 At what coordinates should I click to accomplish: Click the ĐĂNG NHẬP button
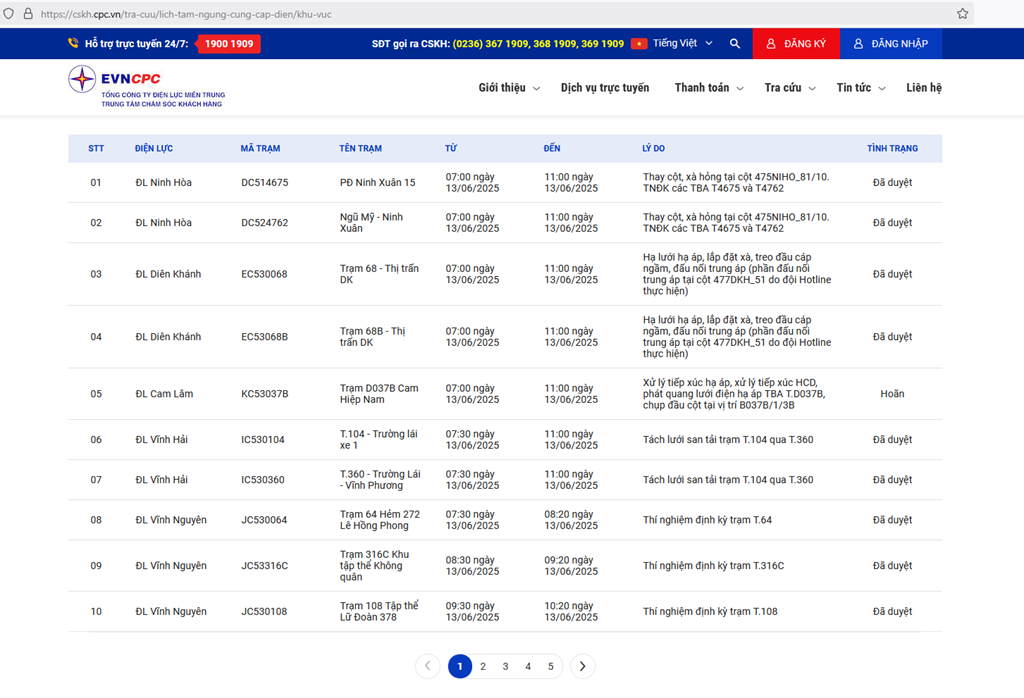(891, 44)
